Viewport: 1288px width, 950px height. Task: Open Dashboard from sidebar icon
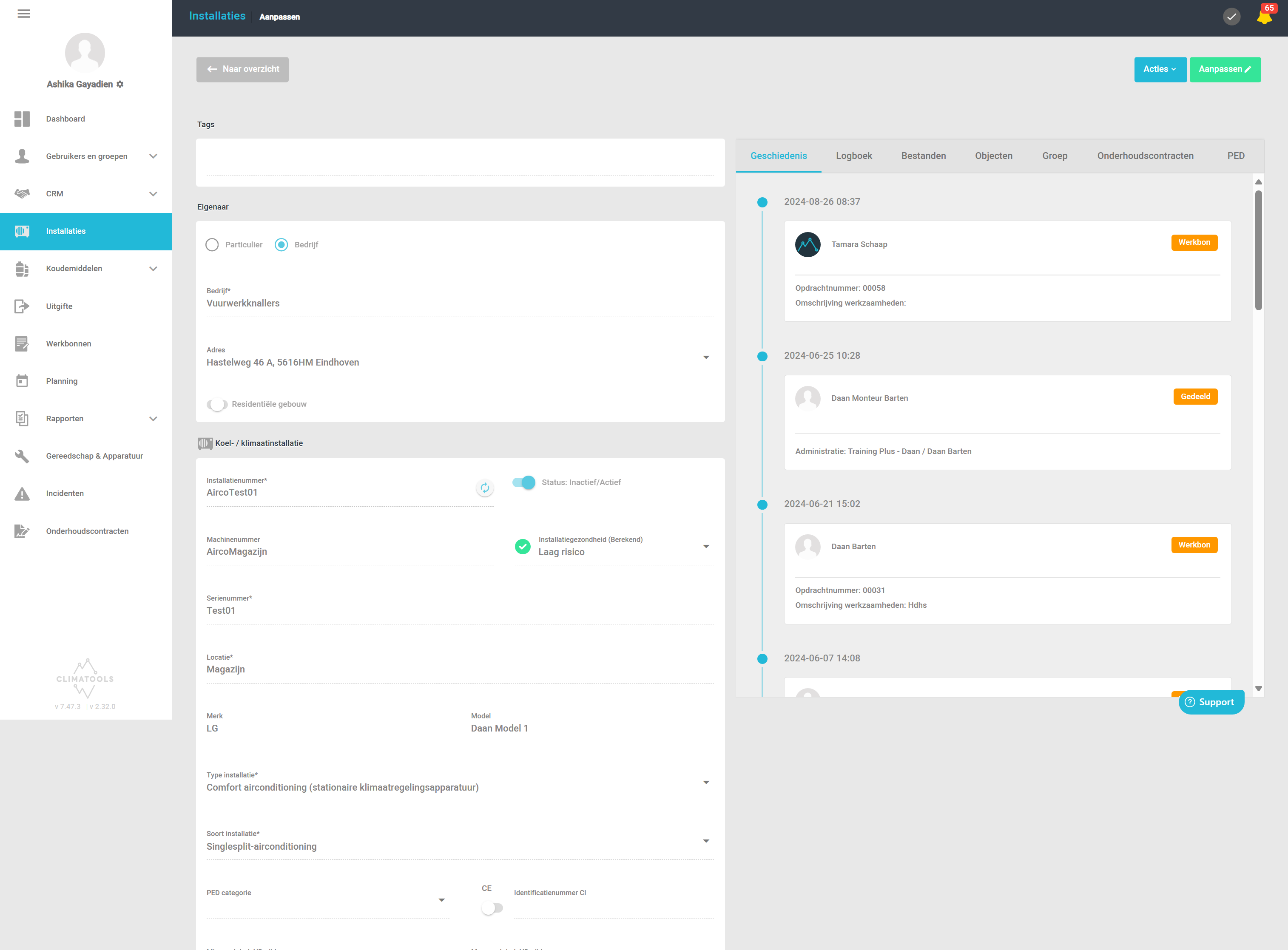(x=22, y=119)
